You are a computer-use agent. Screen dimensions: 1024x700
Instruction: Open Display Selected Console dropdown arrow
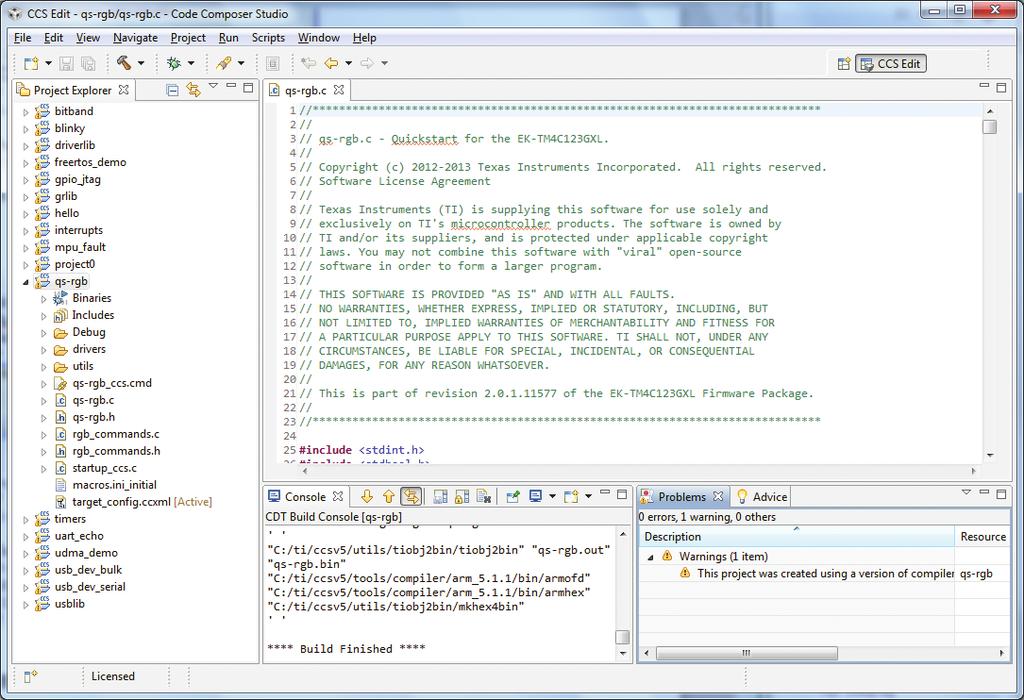[552, 496]
